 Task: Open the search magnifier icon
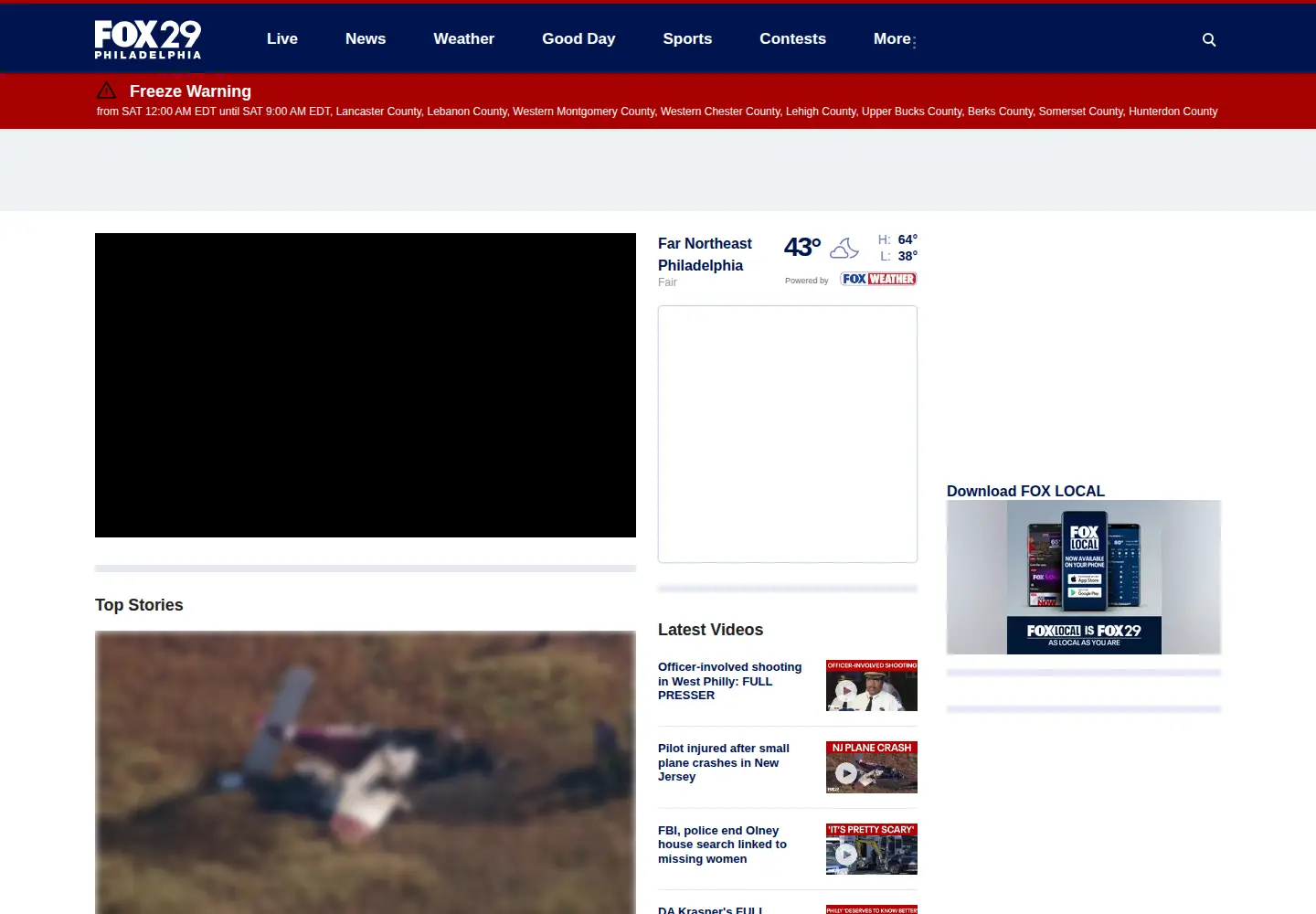point(1209,39)
